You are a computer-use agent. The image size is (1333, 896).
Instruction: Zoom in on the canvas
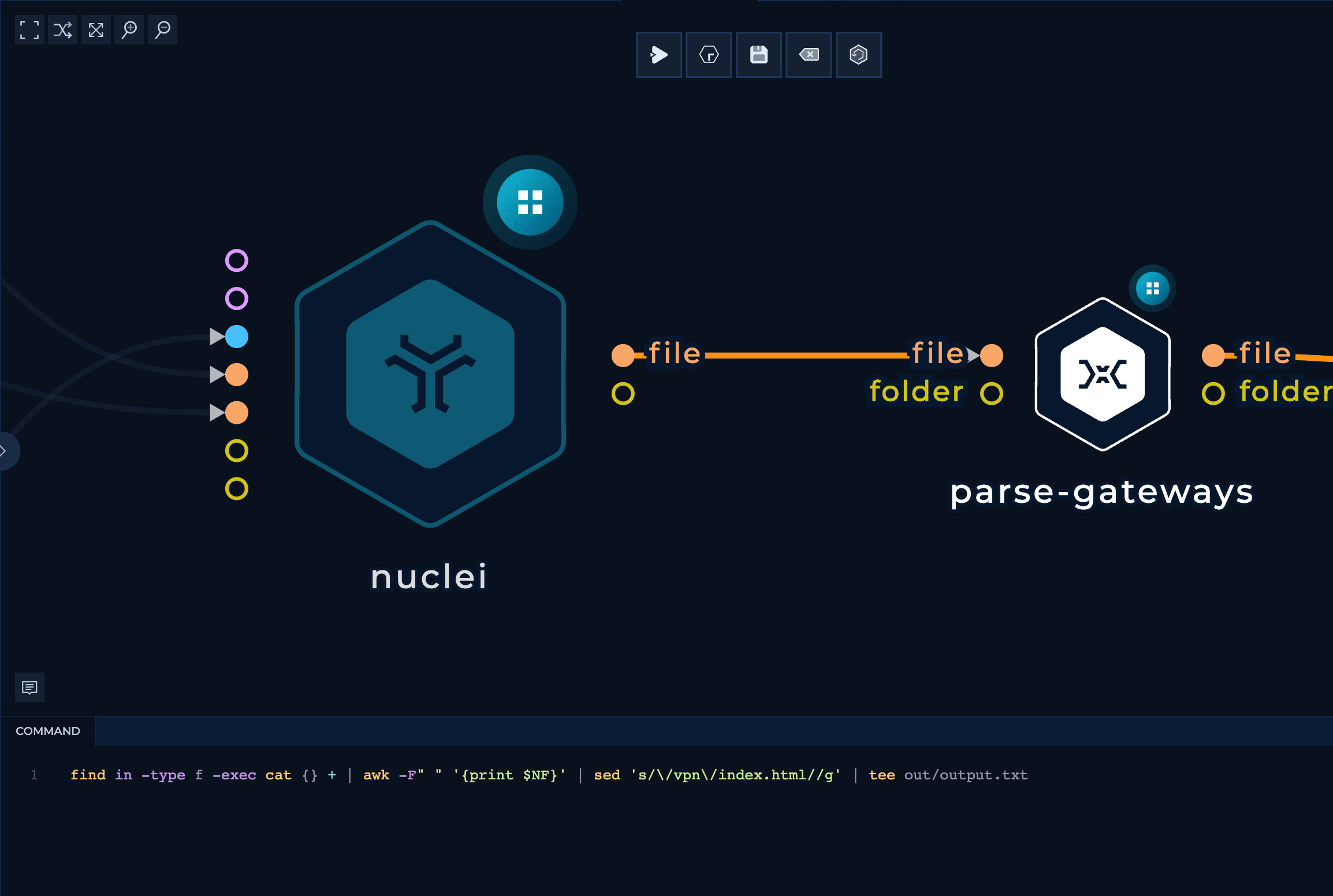pos(129,30)
